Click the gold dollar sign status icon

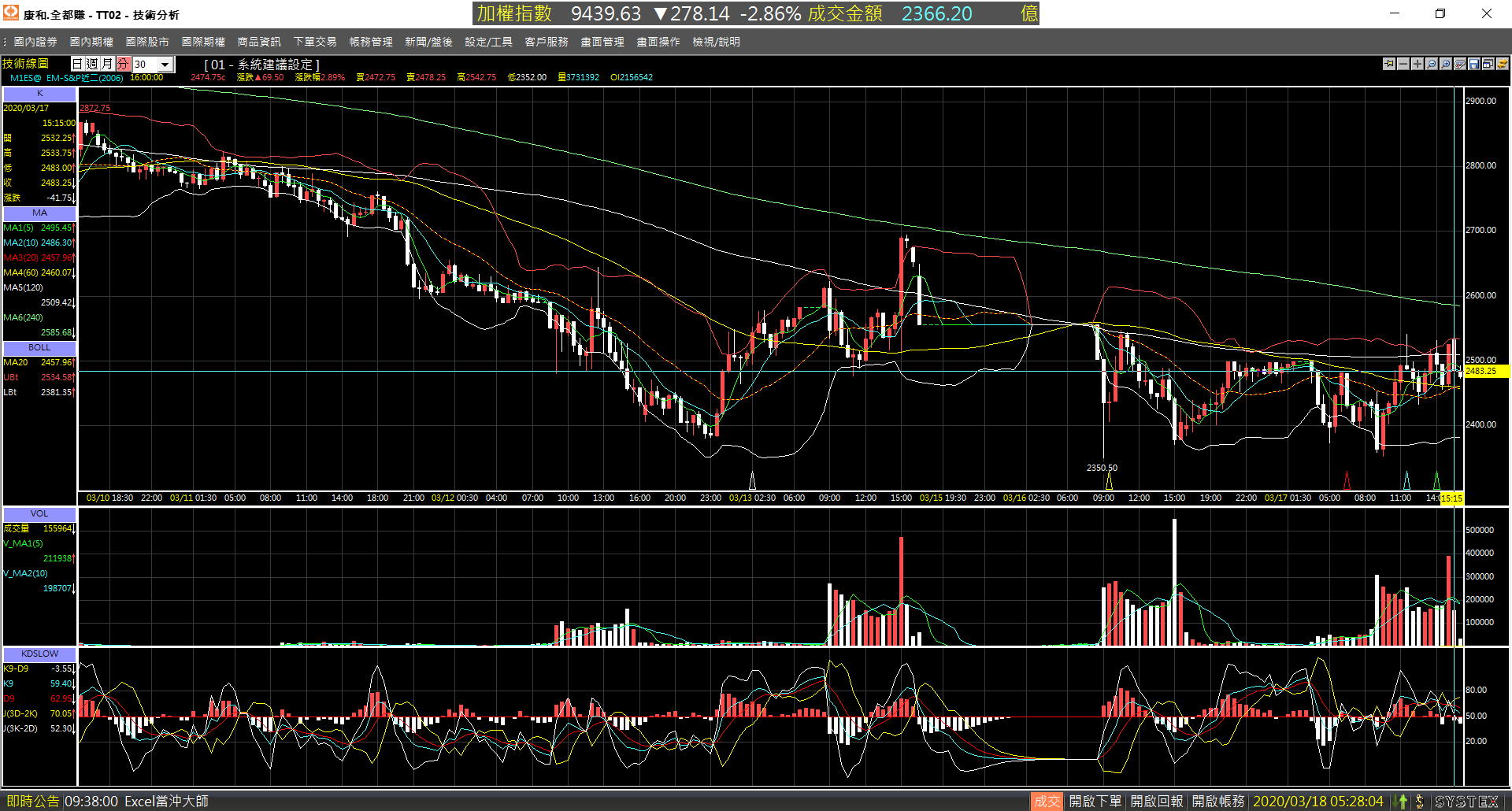(1420, 802)
